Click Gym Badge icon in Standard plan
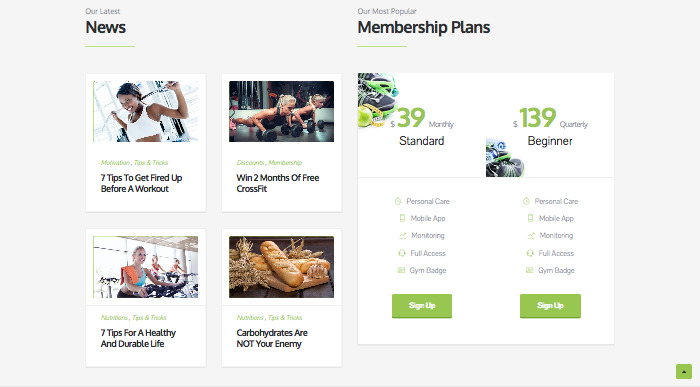 (401, 270)
